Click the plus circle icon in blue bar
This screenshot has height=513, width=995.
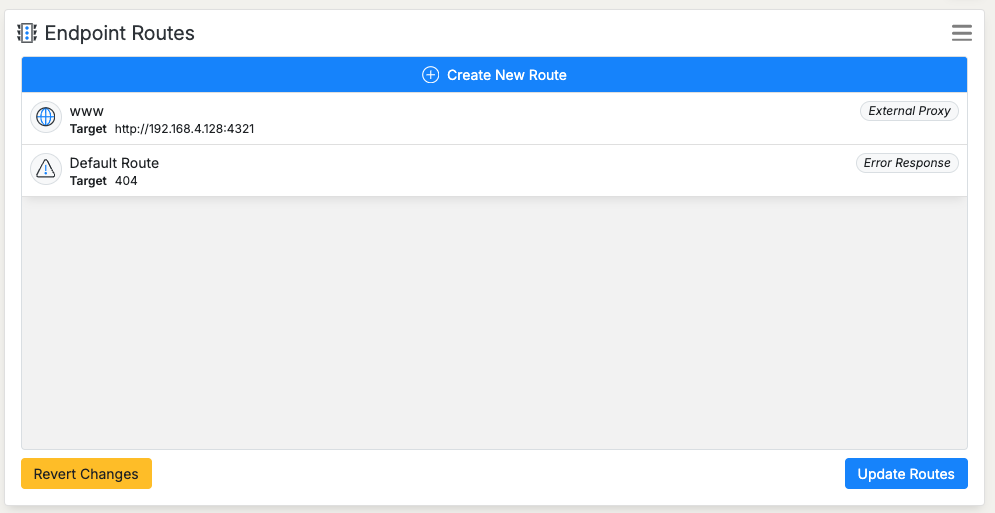tap(430, 75)
